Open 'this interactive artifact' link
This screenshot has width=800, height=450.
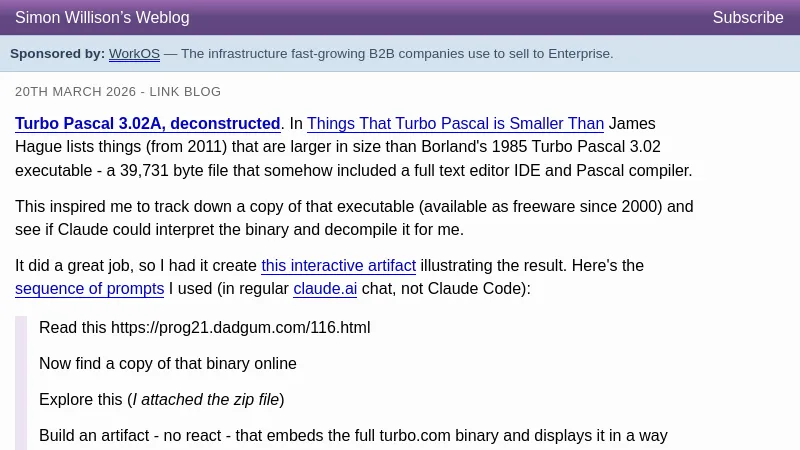pyautogui.click(x=338, y=266)
